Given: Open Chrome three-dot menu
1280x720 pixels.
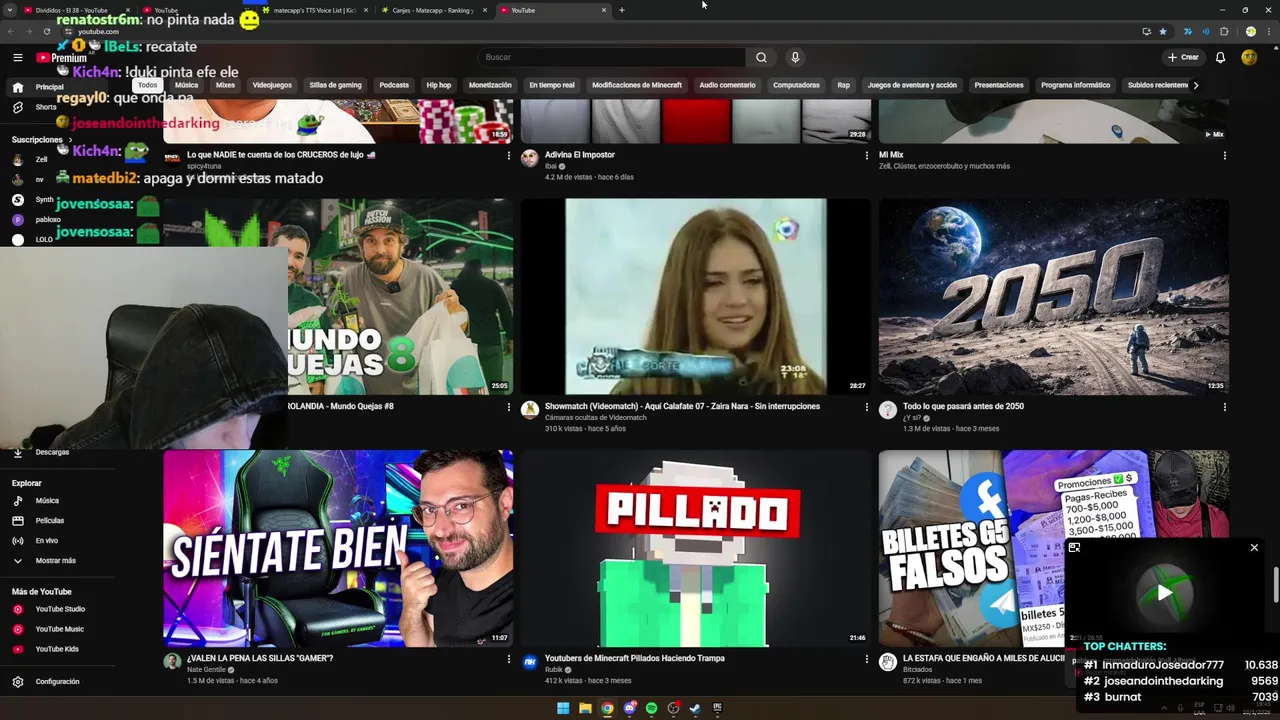Looking at the screenshot, I should click(1267, 31).
